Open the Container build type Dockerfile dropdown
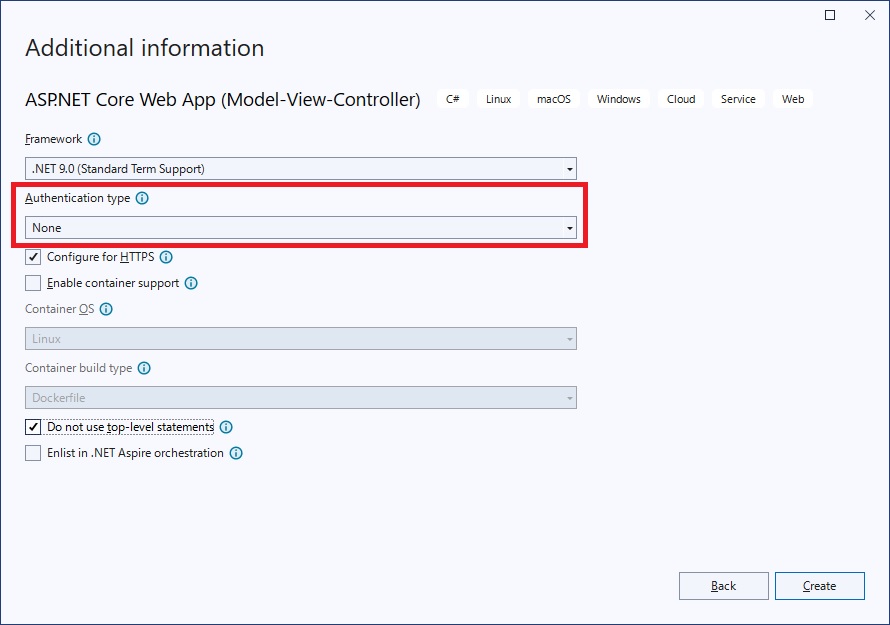The height and width of the screenshot is (625, 890). pos(301,397)
